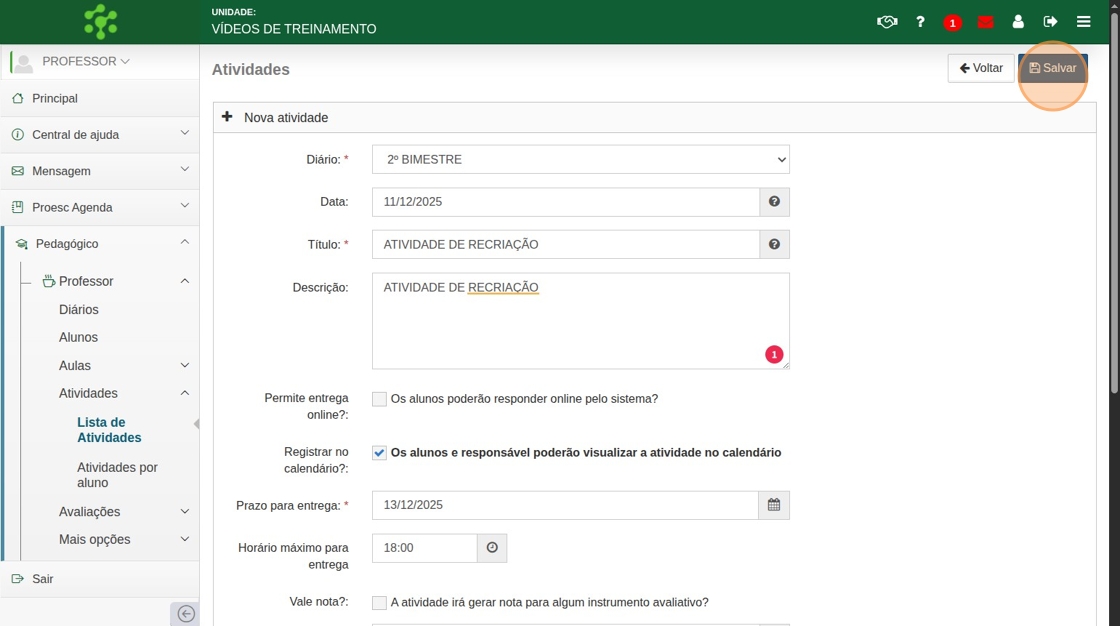
Task: Collapse the Professor submenu chevron
Action: (184, 281)
